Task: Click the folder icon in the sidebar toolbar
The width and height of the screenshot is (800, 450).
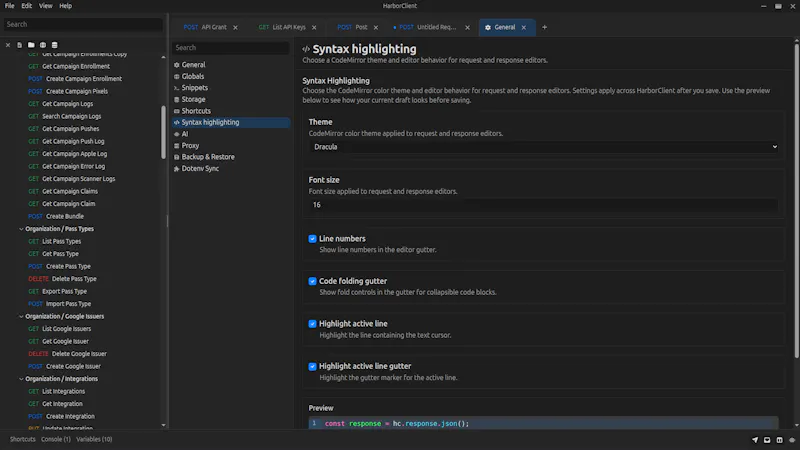Action: [x=31, y=45]
